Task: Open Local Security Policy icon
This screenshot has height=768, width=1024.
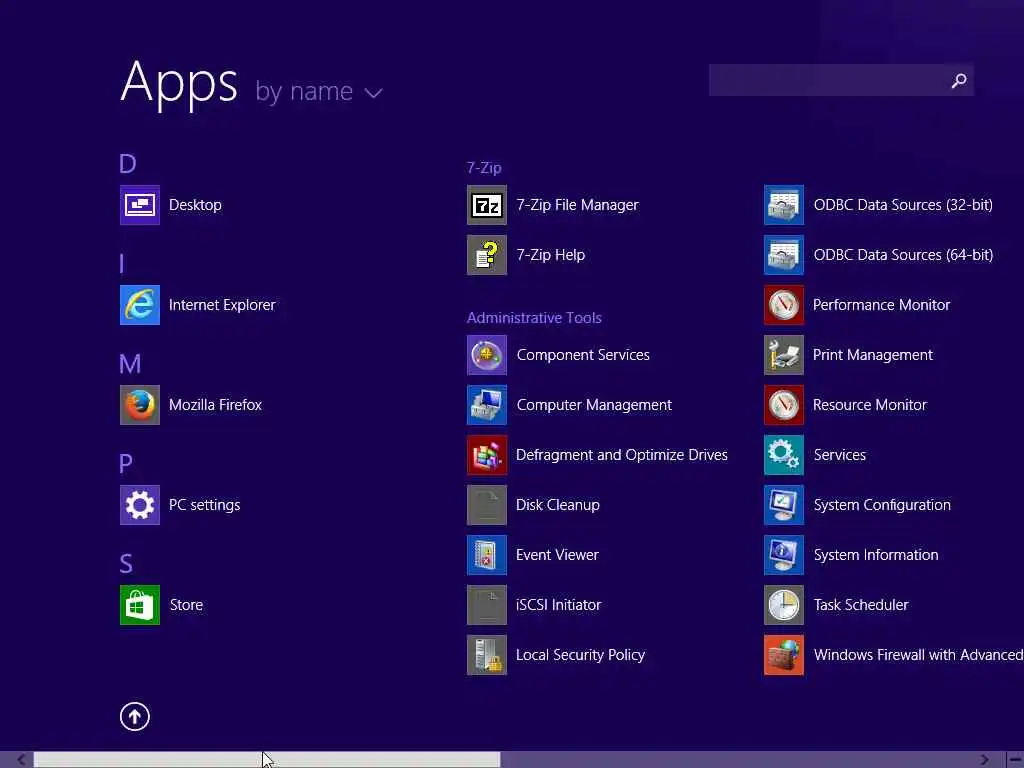Action: (x=487, y=654)
